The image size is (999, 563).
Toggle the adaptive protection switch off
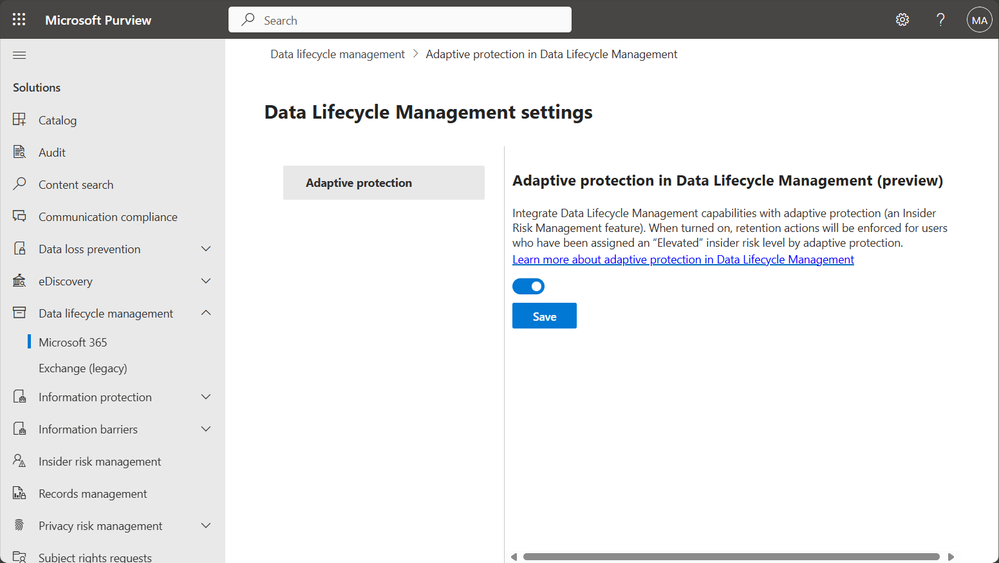(x=528, y=287)
